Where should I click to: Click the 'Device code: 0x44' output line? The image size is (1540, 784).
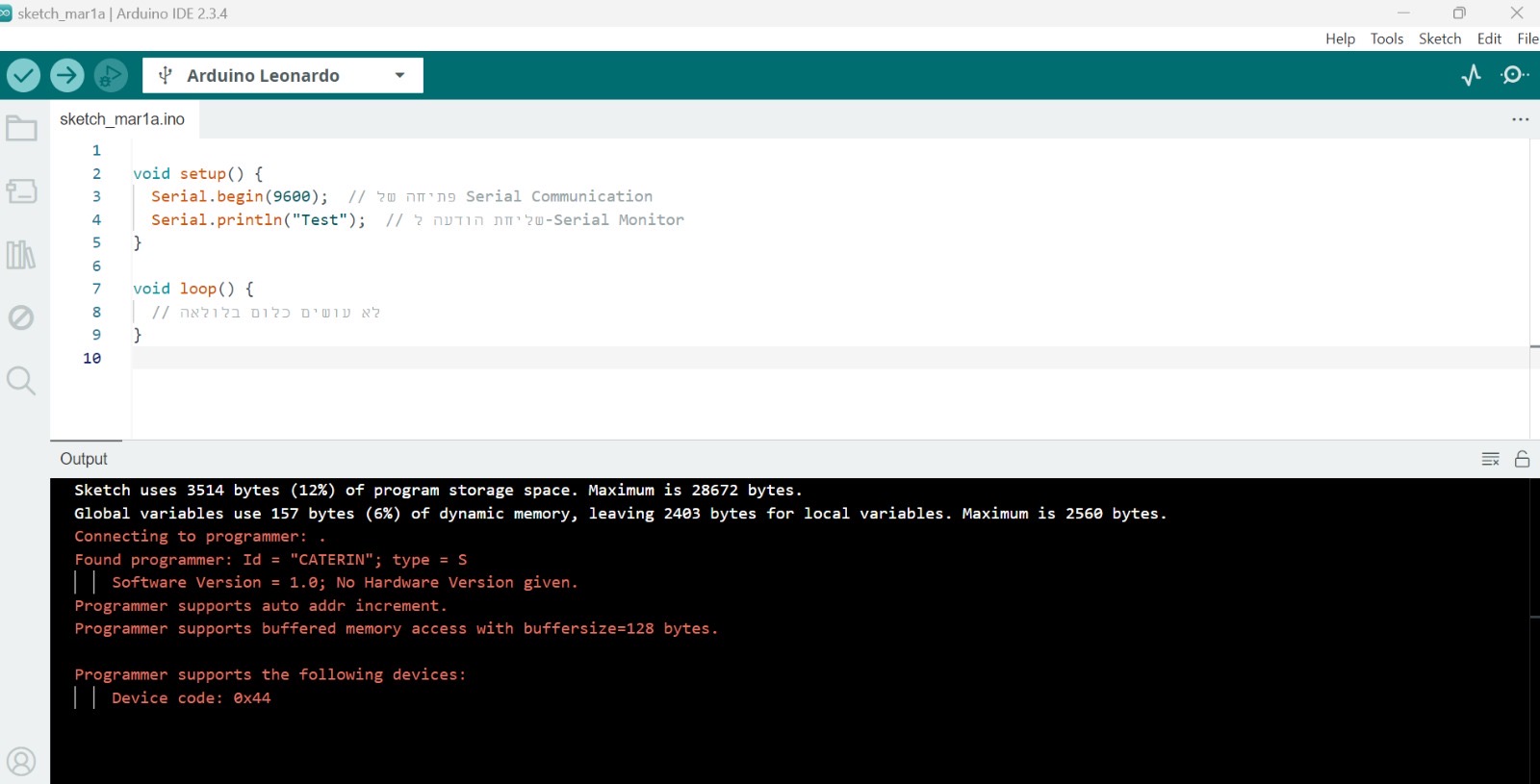coord(191,698)
